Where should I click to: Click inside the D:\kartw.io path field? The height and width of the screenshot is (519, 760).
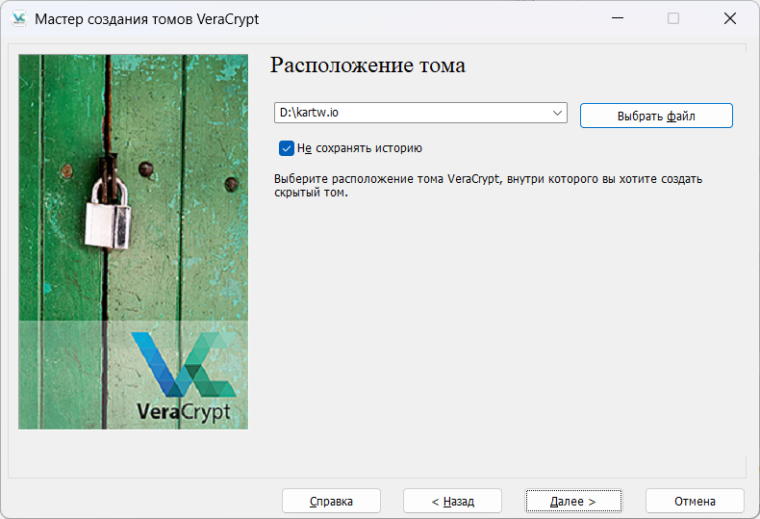(410, 113)
